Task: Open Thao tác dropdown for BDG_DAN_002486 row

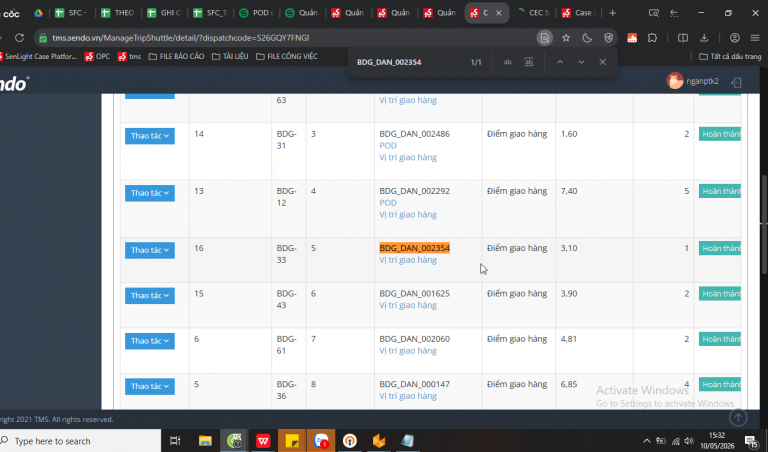Action: [149, 136]
